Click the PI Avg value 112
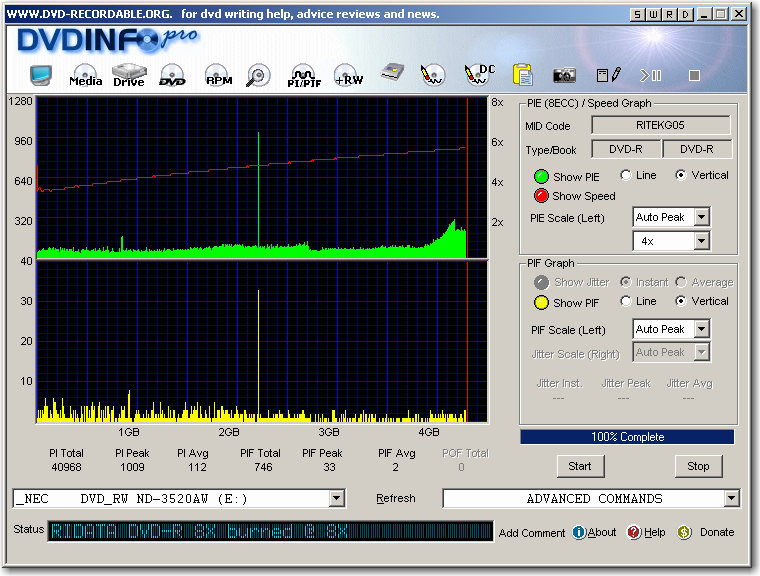 tap(197, 467)
